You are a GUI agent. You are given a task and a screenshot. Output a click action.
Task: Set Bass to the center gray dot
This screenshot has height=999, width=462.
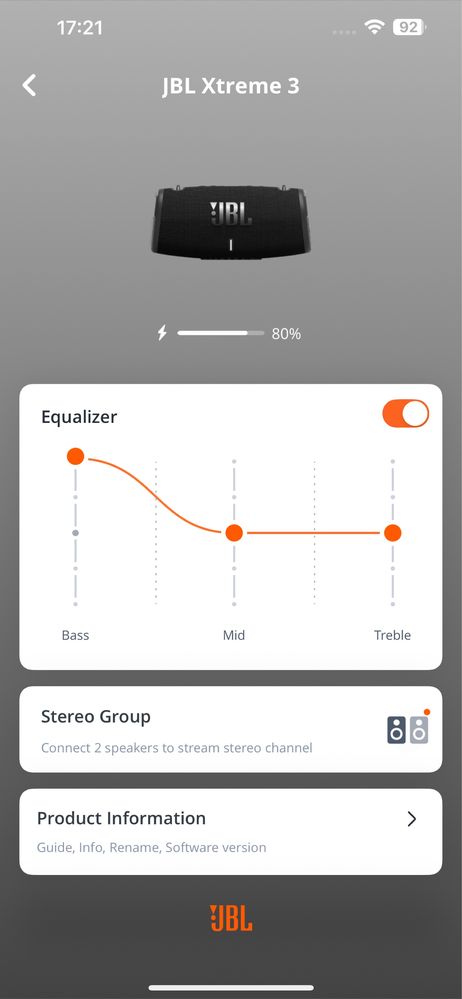coord(75,533)
